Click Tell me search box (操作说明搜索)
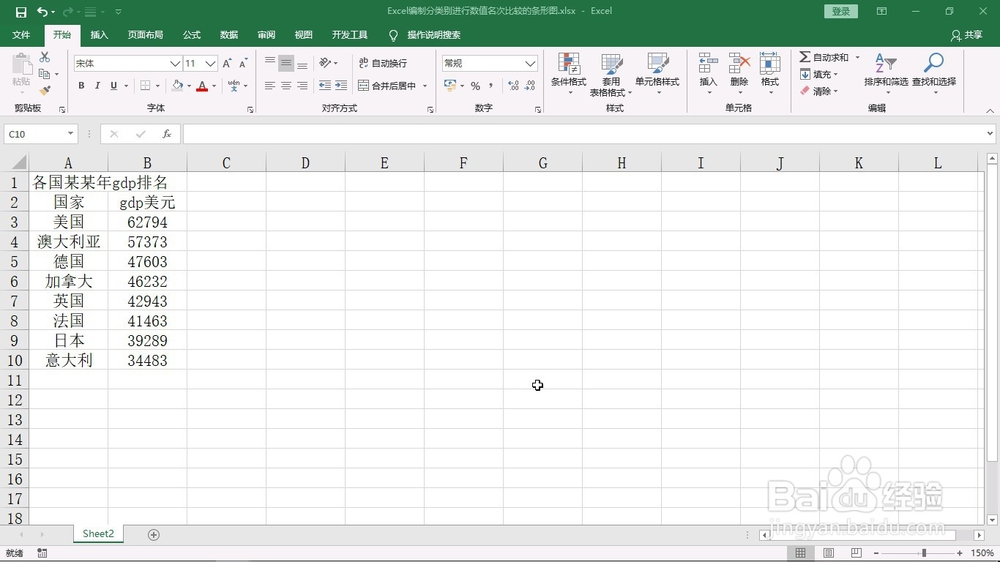 click(x=434, y=35)
